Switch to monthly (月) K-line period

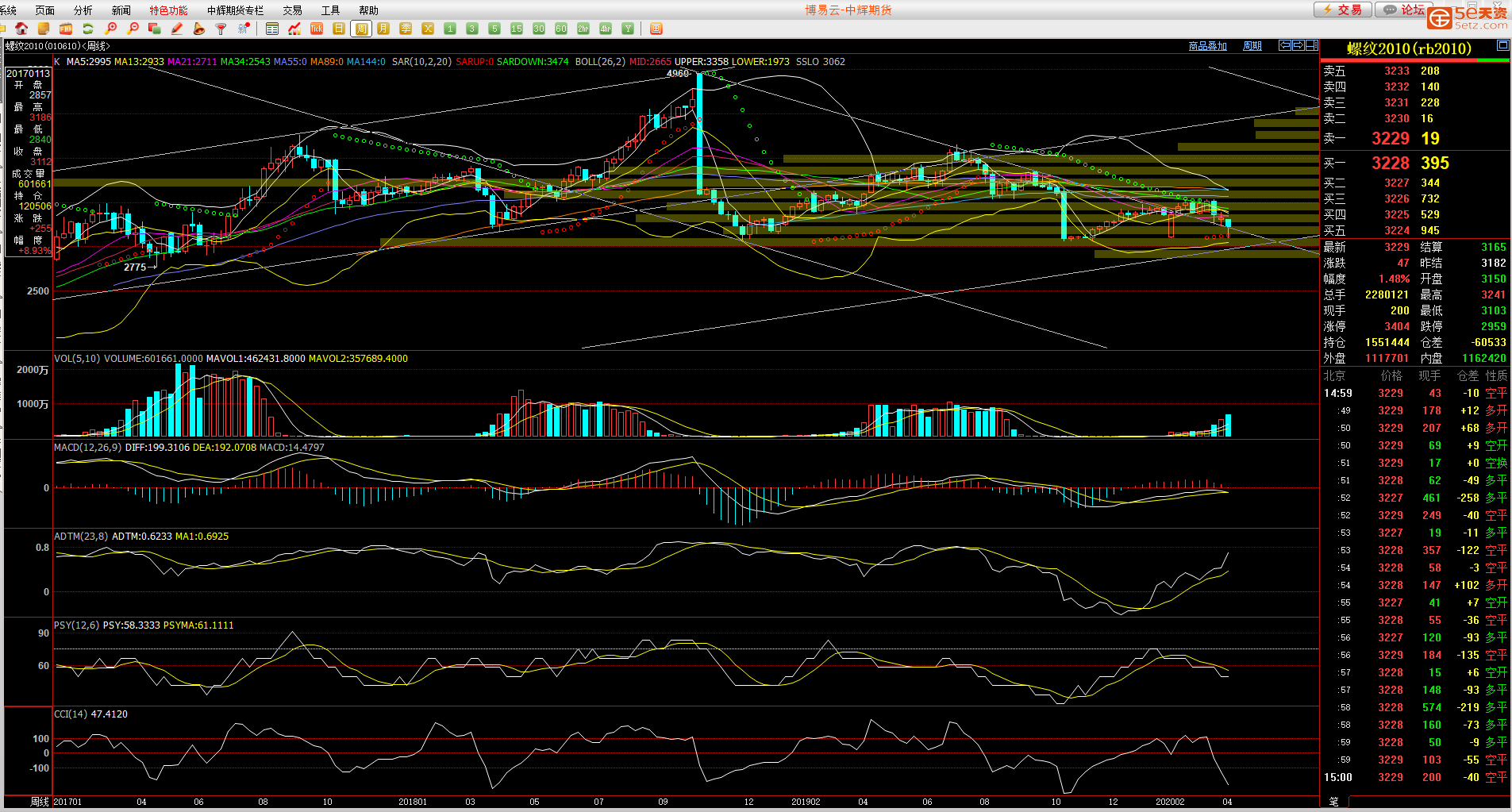[x=383, y=29]
